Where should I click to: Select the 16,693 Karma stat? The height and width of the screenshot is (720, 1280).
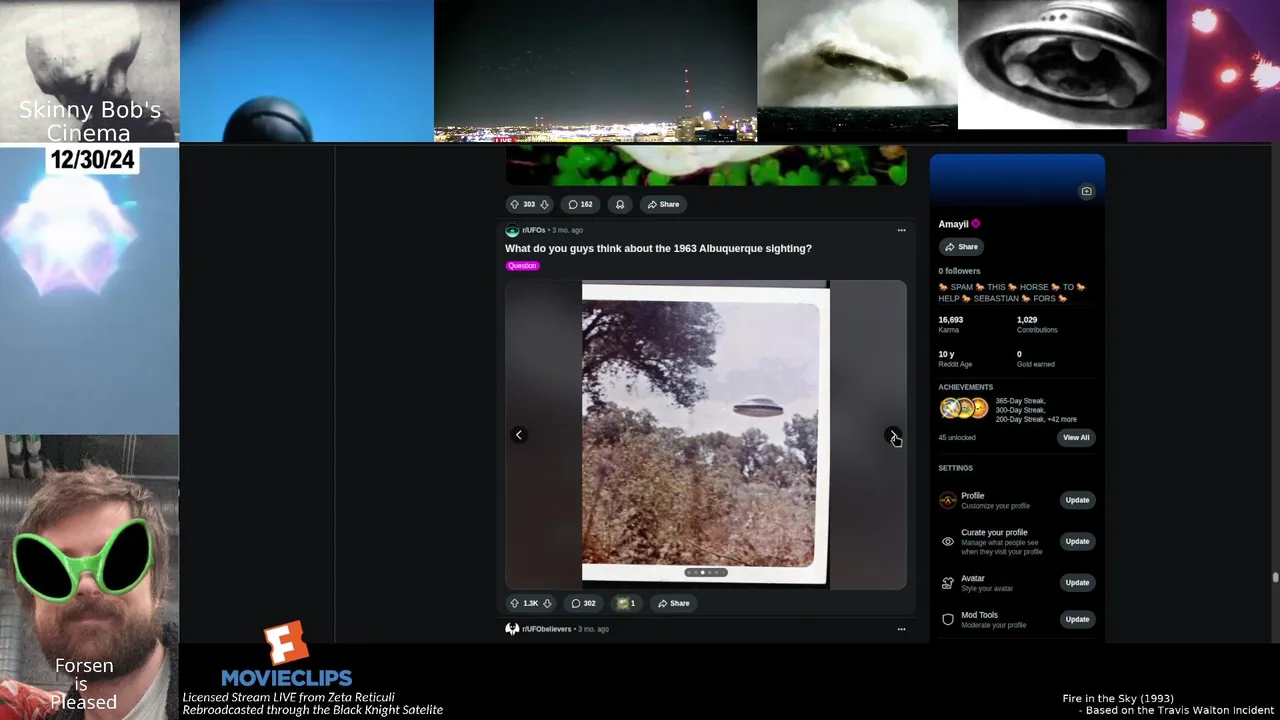(951, 324)
